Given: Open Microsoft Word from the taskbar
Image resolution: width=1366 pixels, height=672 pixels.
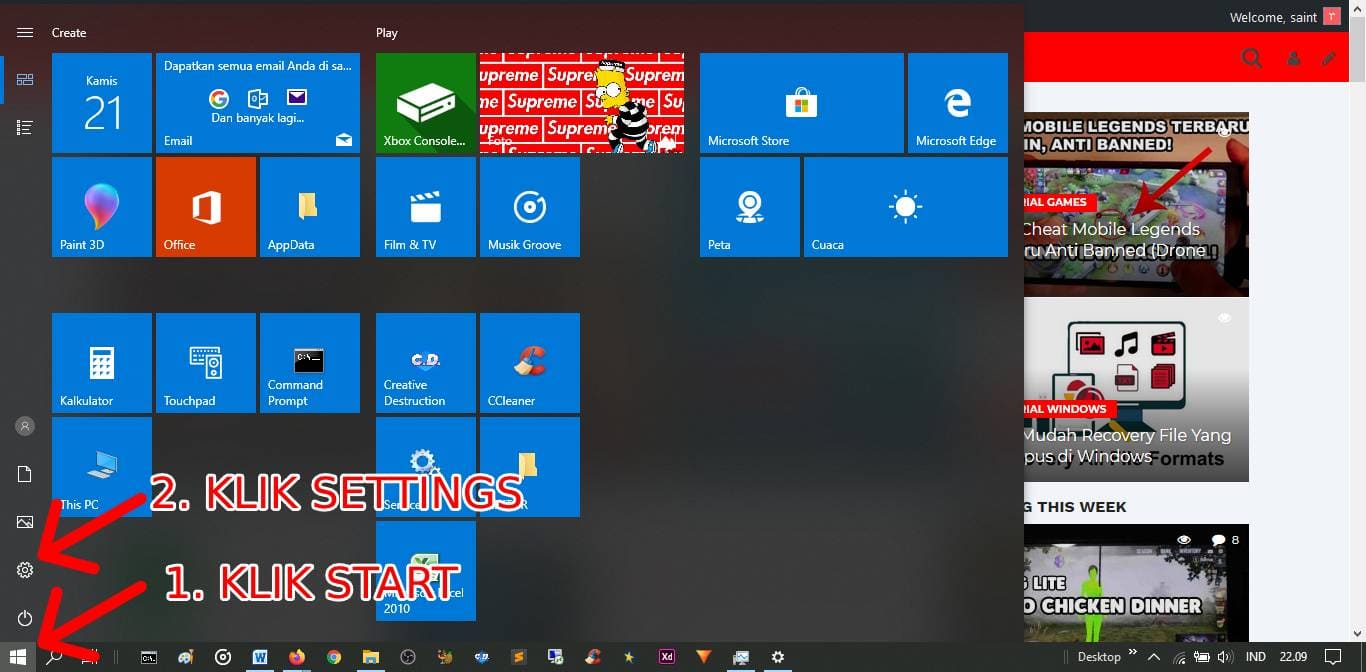Looking at the screenshot, I should (260, 657).
